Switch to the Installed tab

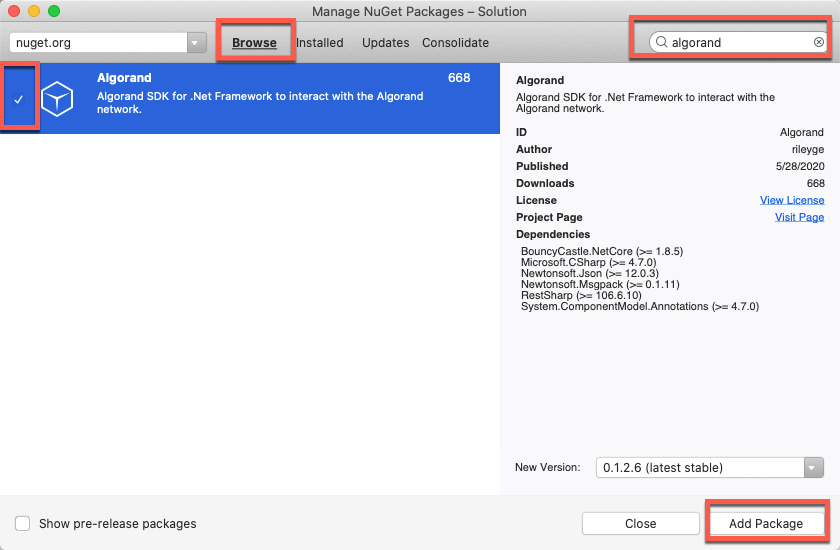[x=320, y=43]
